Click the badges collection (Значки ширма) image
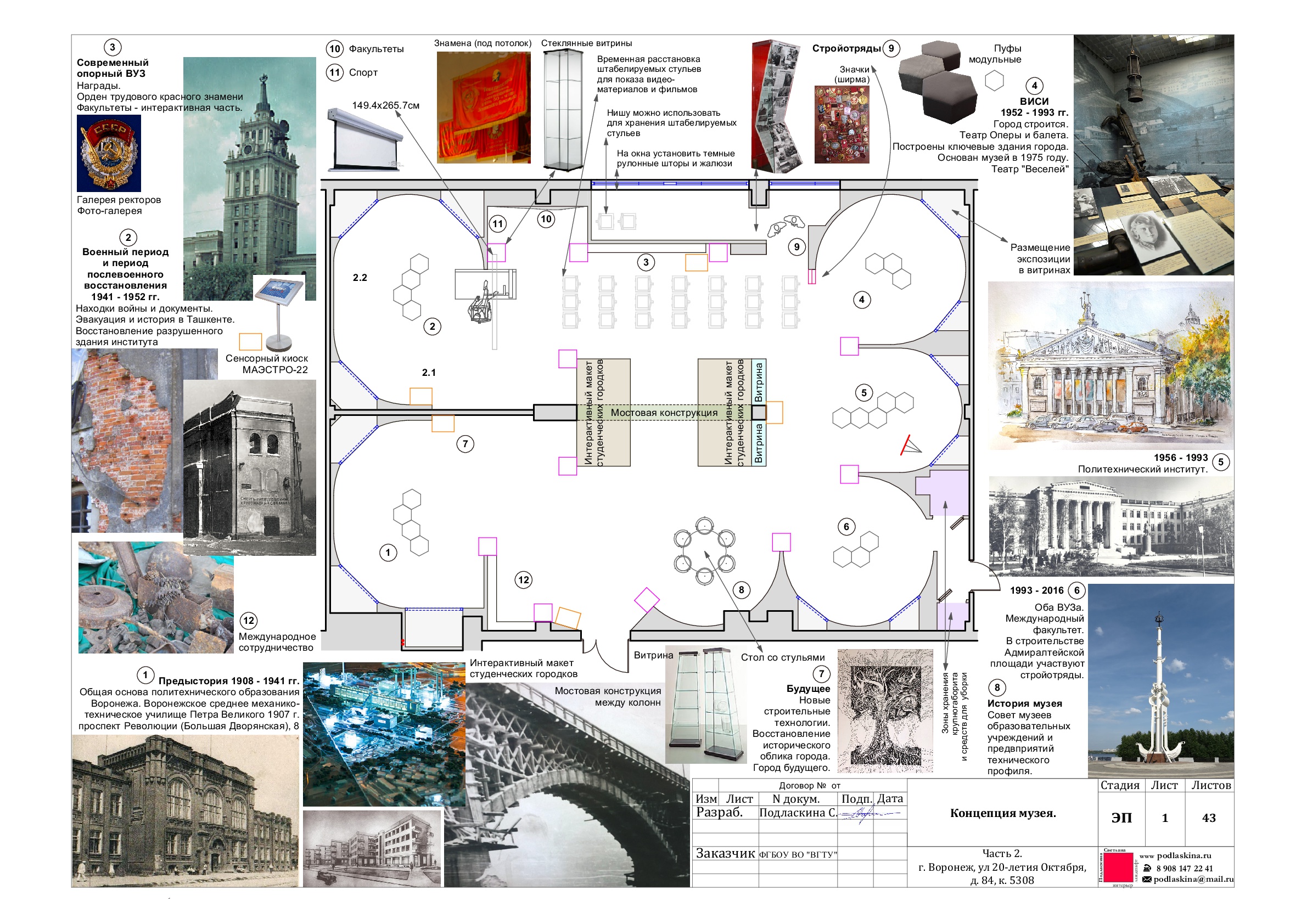Viewport: 1307px width, 924px height. pyautogui.click(x=842, y=124)
